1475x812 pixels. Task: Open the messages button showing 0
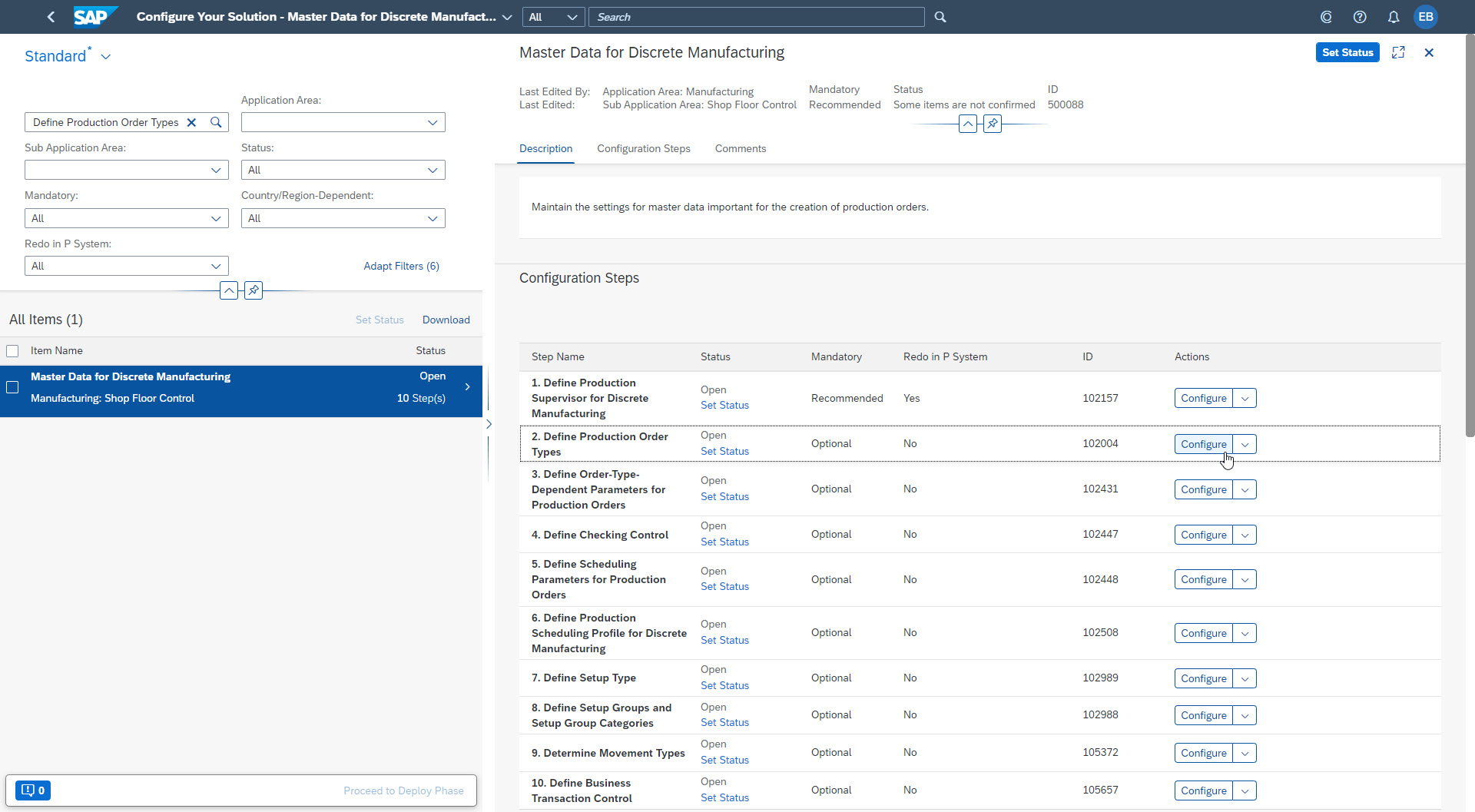pyautogui.click(x=33, y=790)
